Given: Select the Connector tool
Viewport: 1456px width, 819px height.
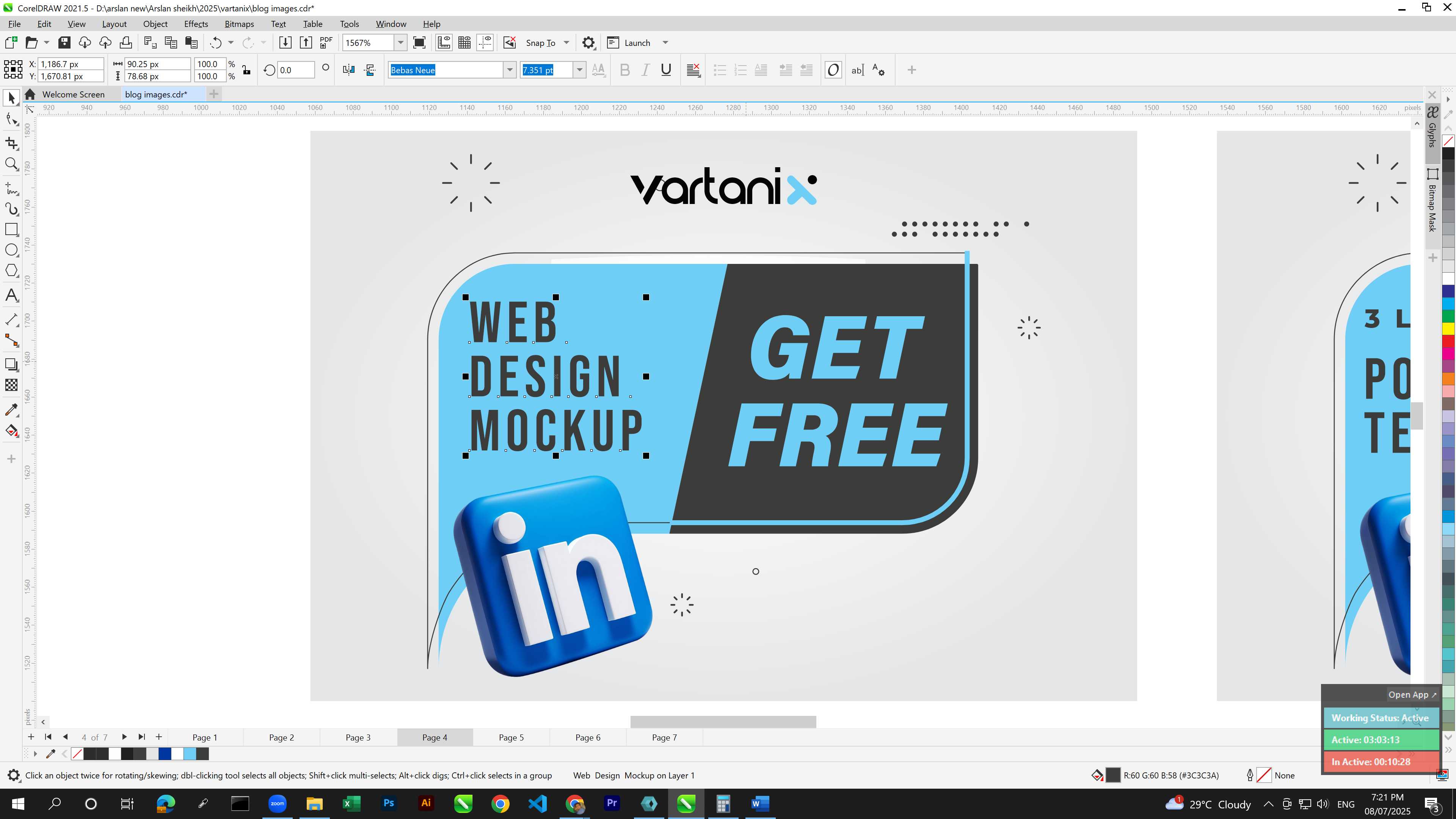Looking at the screenshot, I should [11, 340].
